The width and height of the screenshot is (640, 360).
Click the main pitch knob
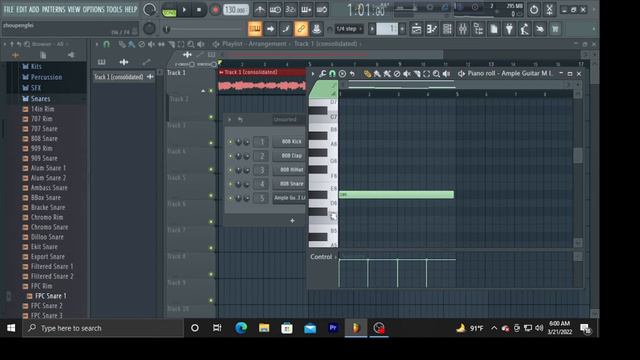pos(149,29)
